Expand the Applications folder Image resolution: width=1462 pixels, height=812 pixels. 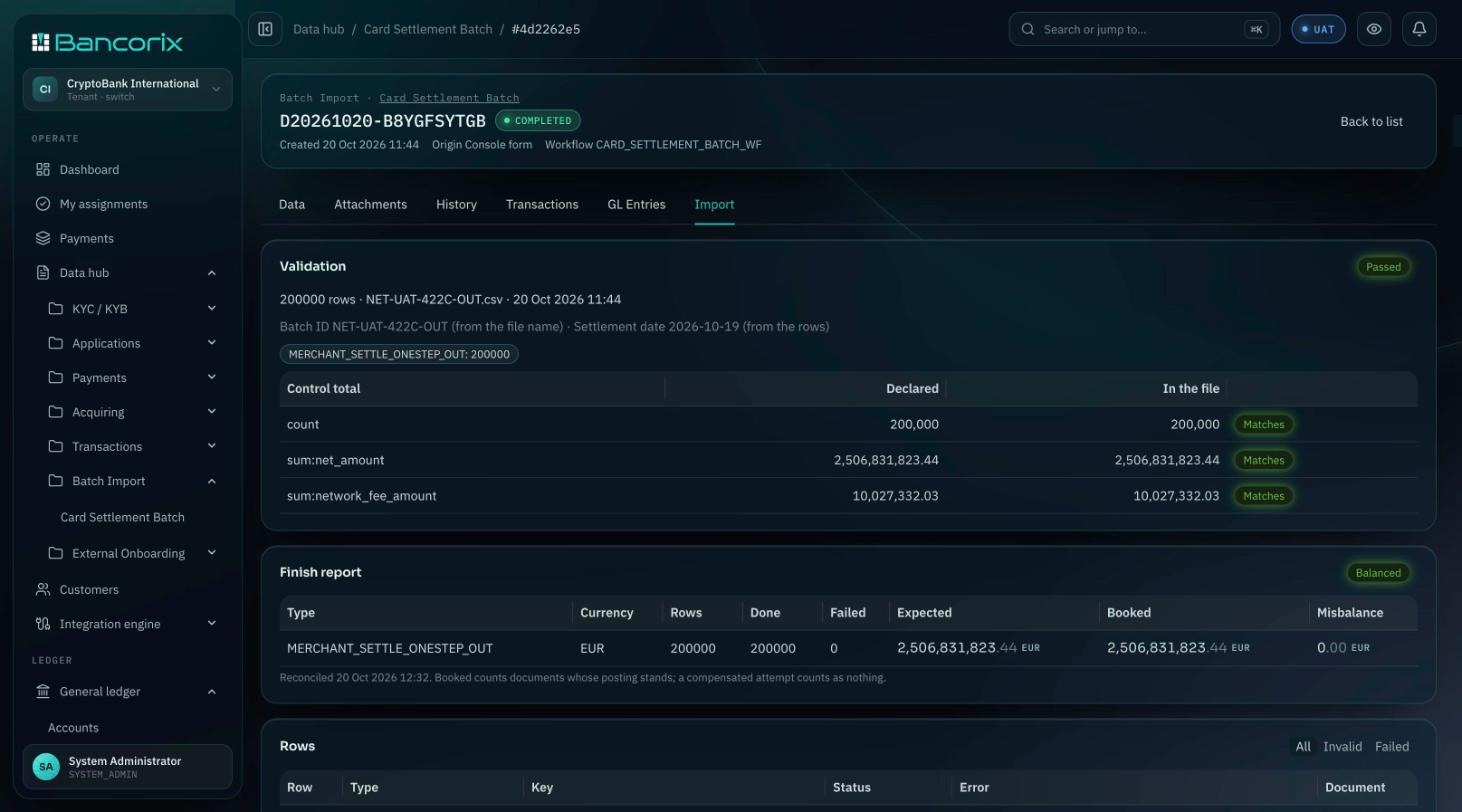[x=212, y=343]
